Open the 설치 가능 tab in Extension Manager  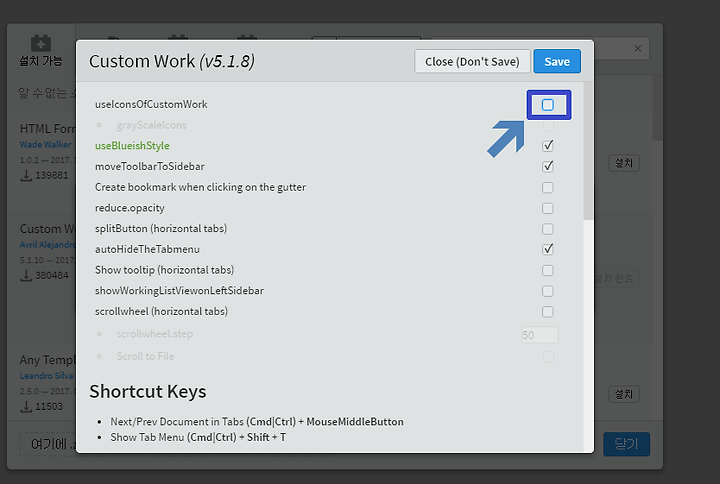(x=41, y=51)
